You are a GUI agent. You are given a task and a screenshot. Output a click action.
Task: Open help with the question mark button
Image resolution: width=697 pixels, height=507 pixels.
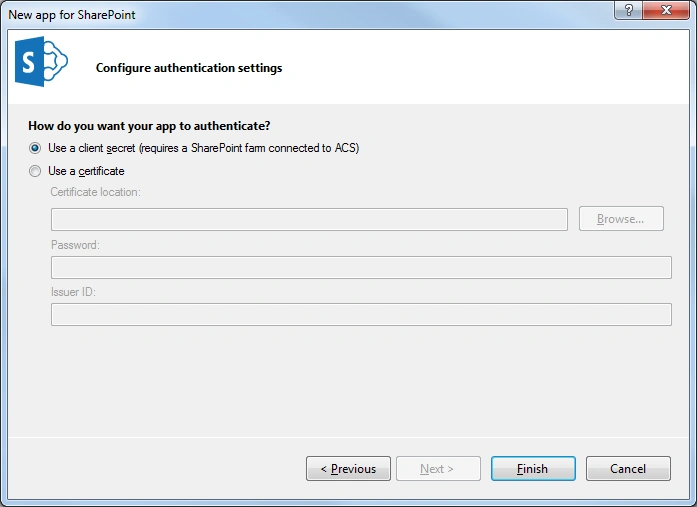(628, 10)
